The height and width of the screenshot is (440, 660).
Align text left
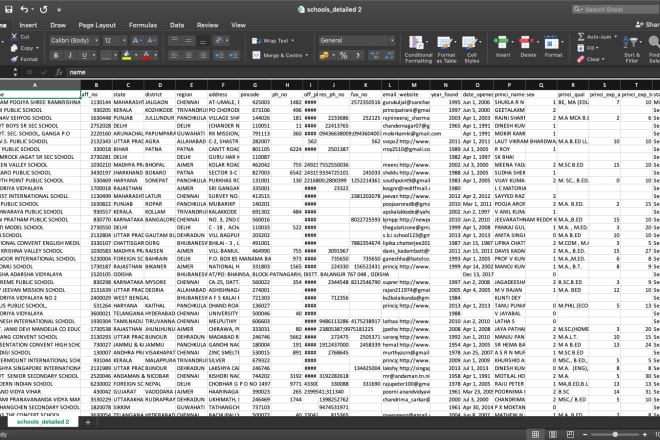coord(174,55)
